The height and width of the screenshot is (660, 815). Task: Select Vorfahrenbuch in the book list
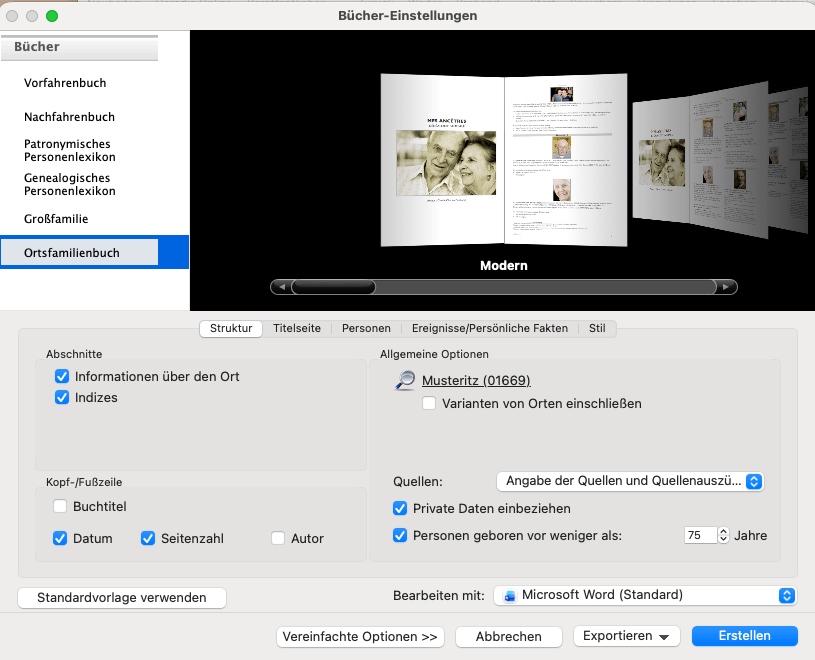point(65,83)
